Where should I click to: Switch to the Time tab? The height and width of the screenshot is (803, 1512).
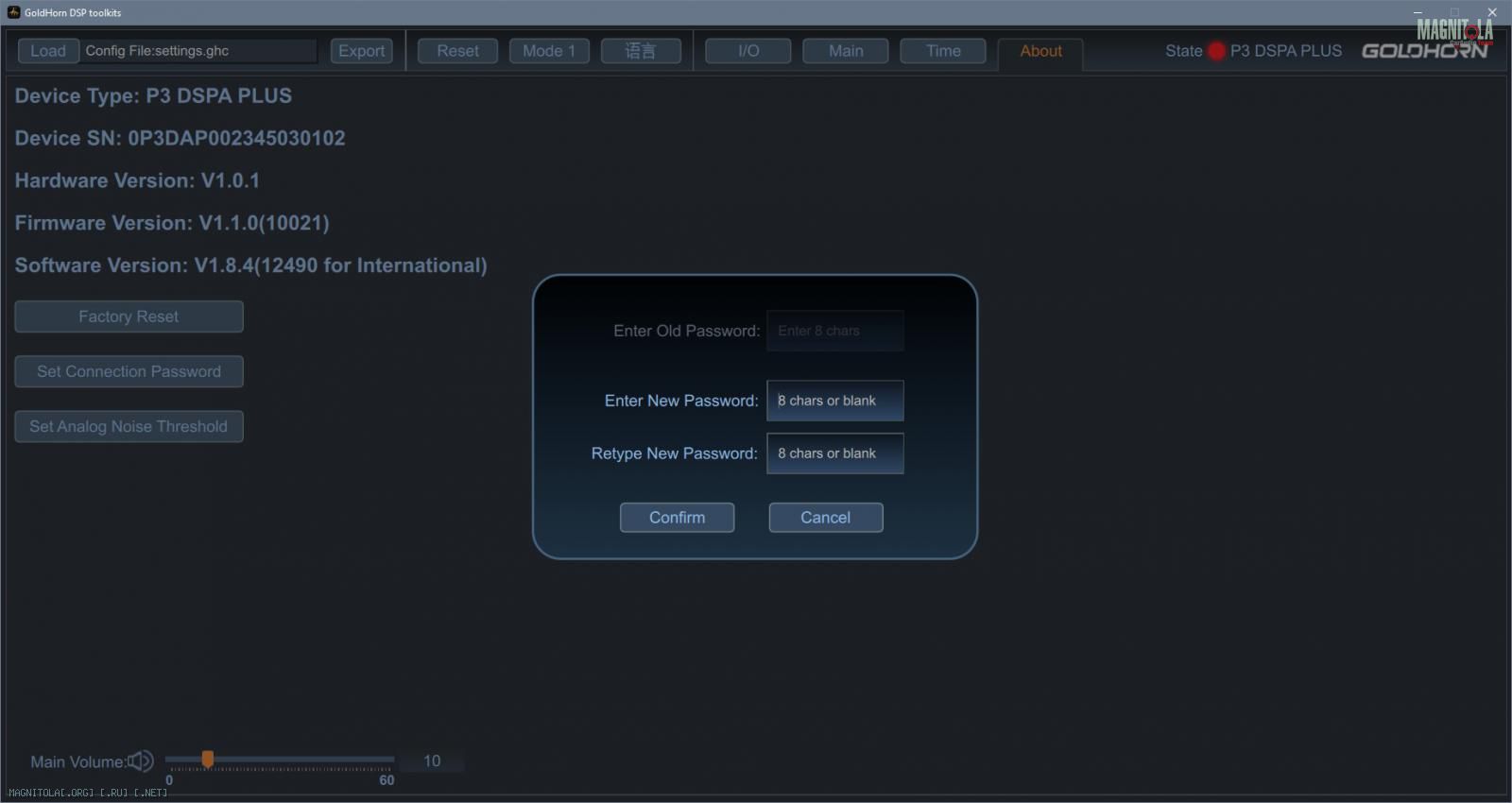[x=943, y=51]
